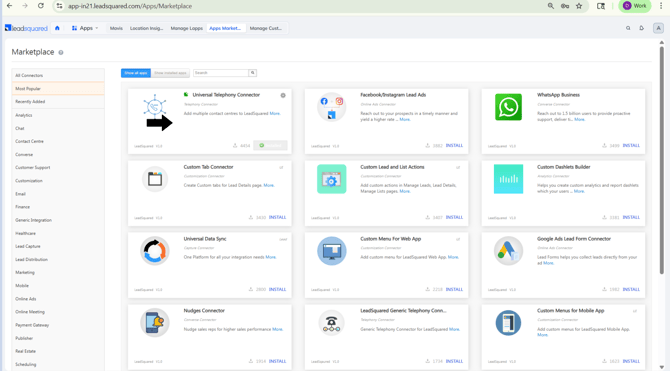Click the browser back arrow
670x371 pixels.
click(9, 6)
